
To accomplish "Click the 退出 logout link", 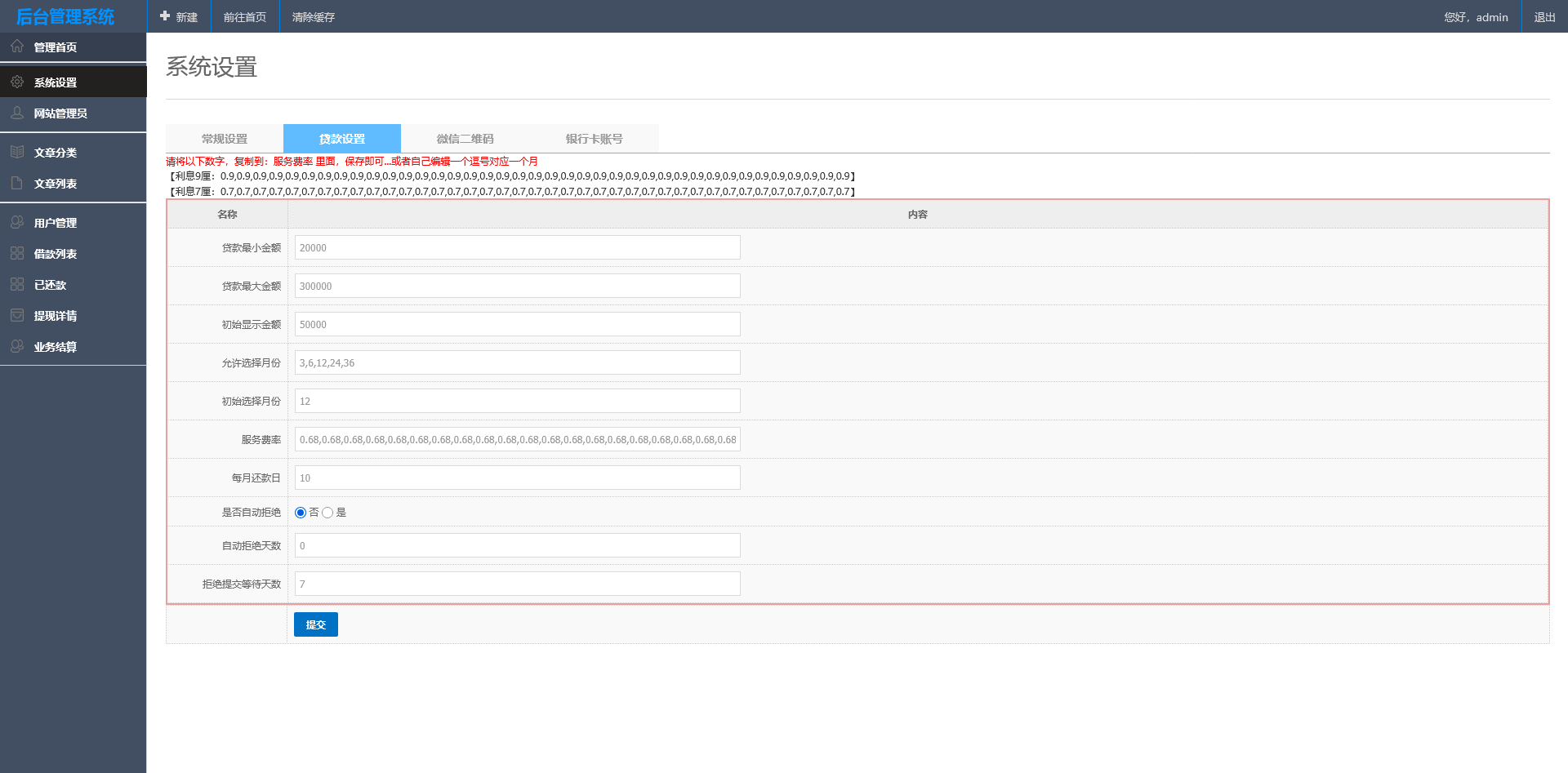I will [x=1544, y=16].
